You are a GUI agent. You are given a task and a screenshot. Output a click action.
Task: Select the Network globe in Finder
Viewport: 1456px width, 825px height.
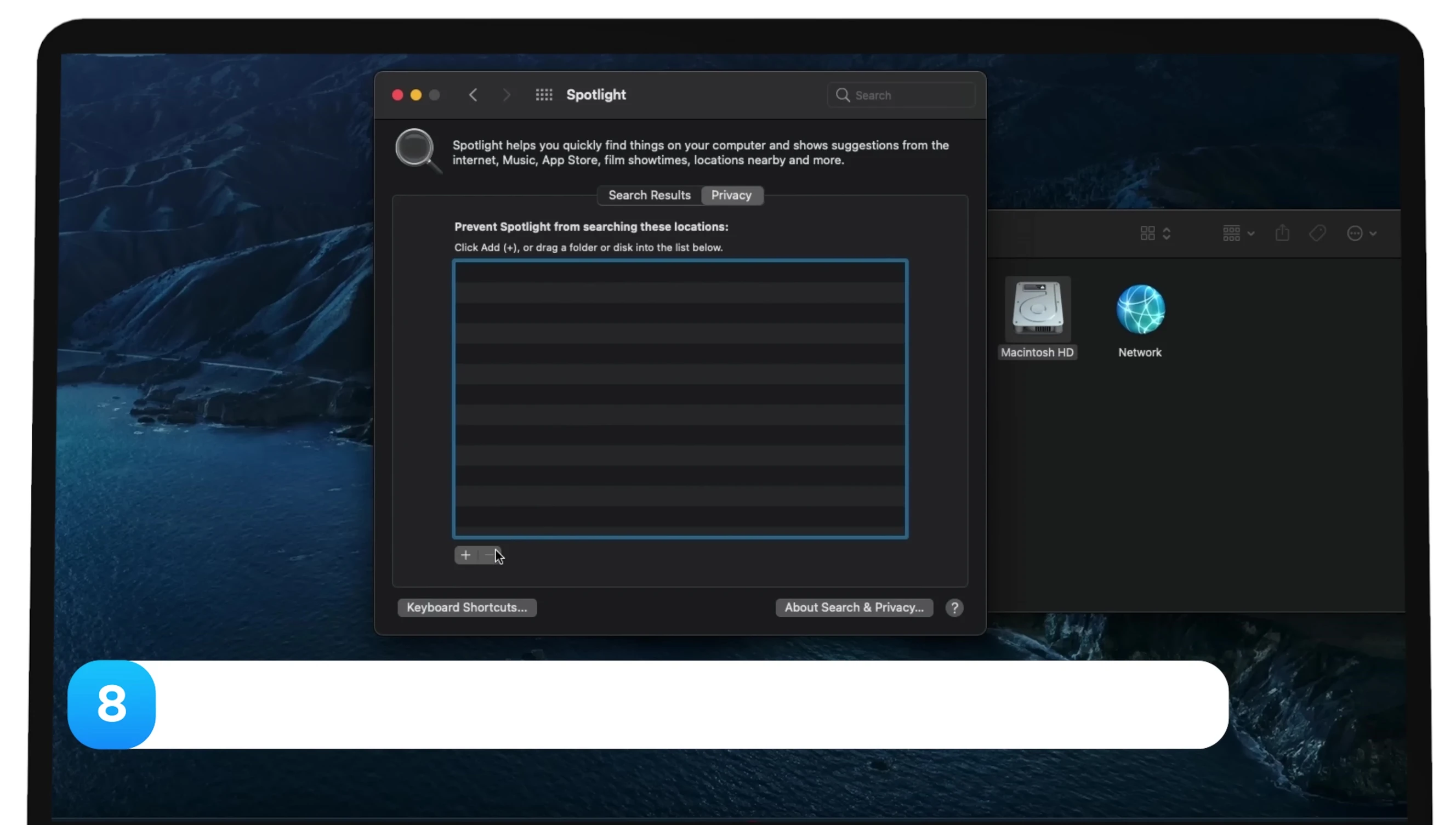click(x=1140, y=309)
